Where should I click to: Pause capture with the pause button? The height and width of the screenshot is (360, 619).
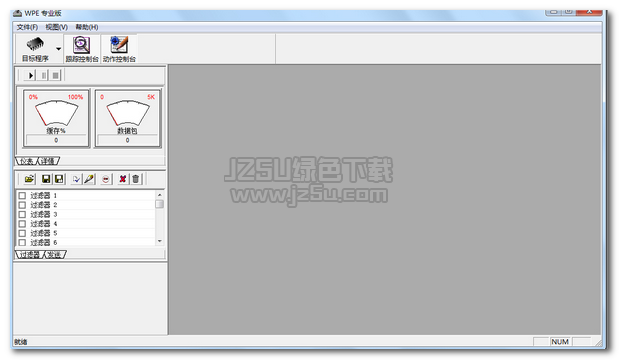coord(43,75)
